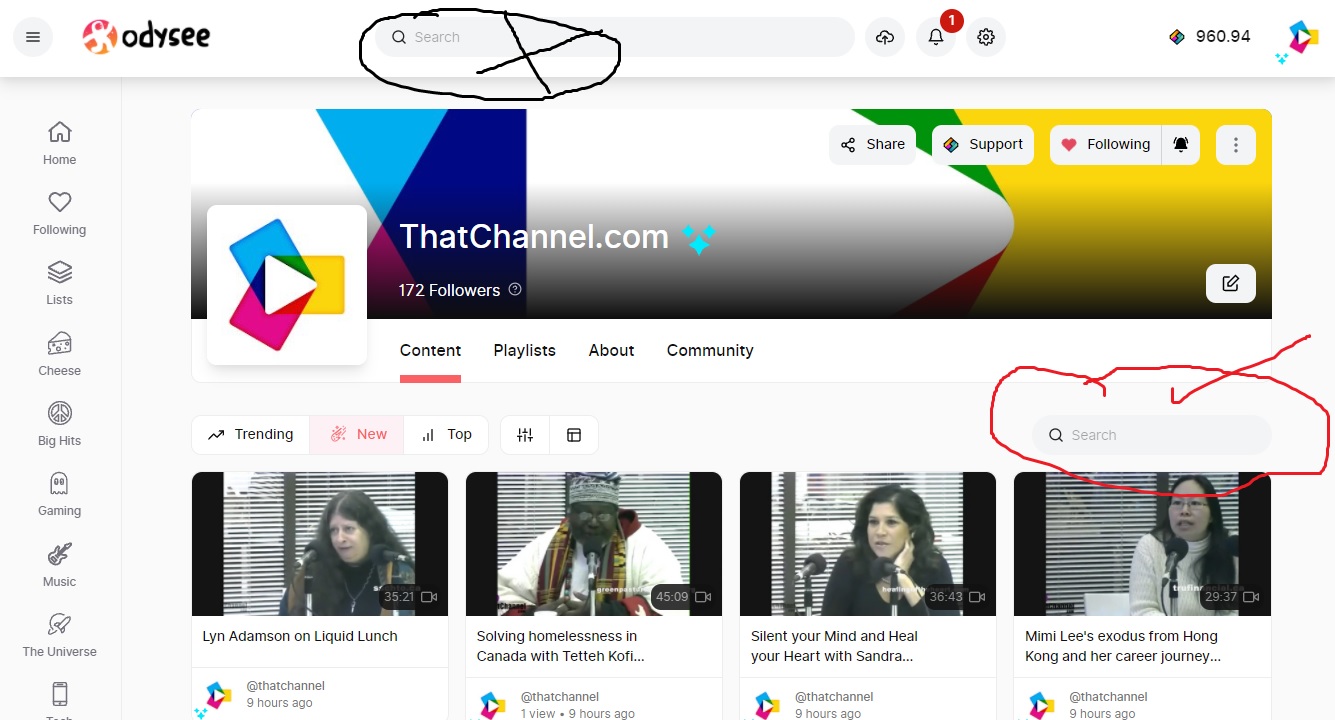Click the channel content Search field

(x=1152, y=435)
